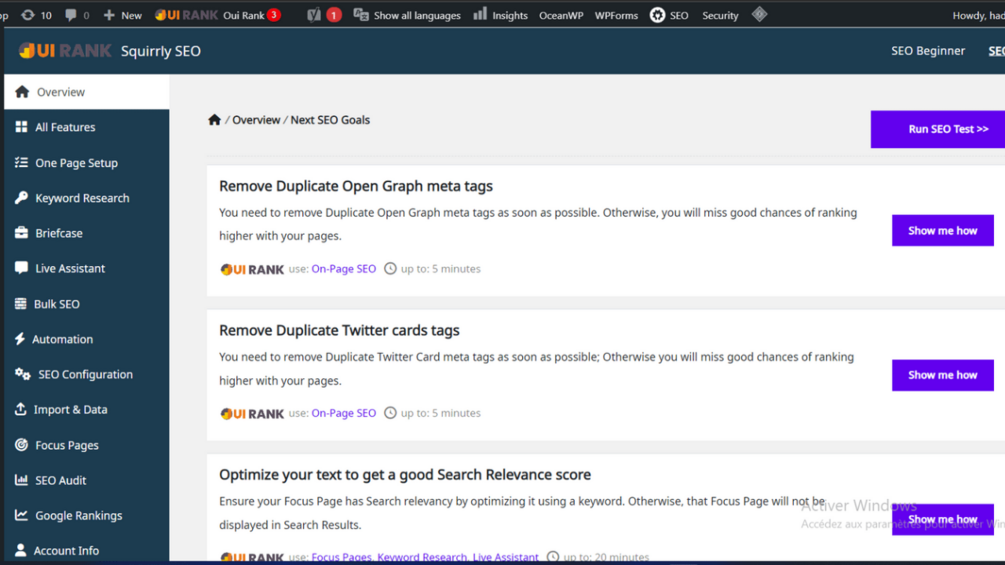The width and height of the screenshot is (1005, 565).
Task: Click the Automation lightning bolt icon
Action: coord(20,339)
